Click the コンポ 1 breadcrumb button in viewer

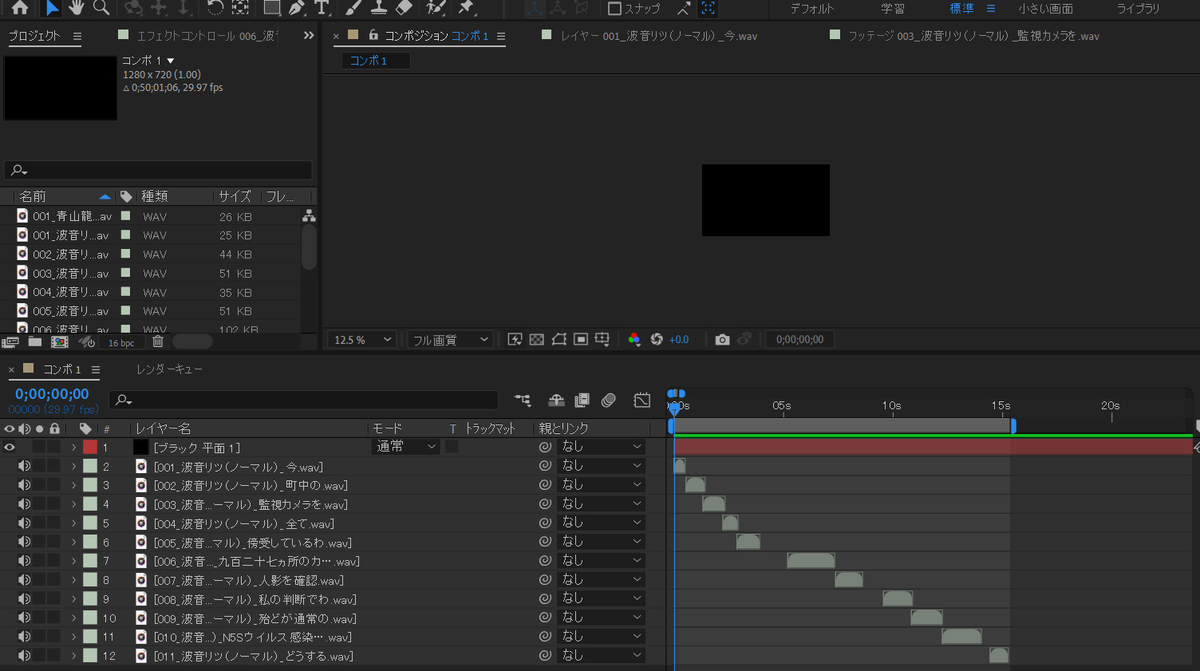[x=376, y=61]
